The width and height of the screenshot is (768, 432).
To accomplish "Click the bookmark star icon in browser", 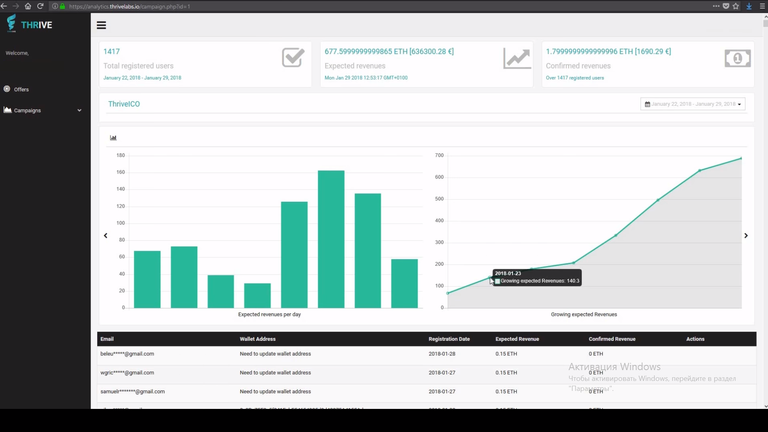I will tap(736, 6).
